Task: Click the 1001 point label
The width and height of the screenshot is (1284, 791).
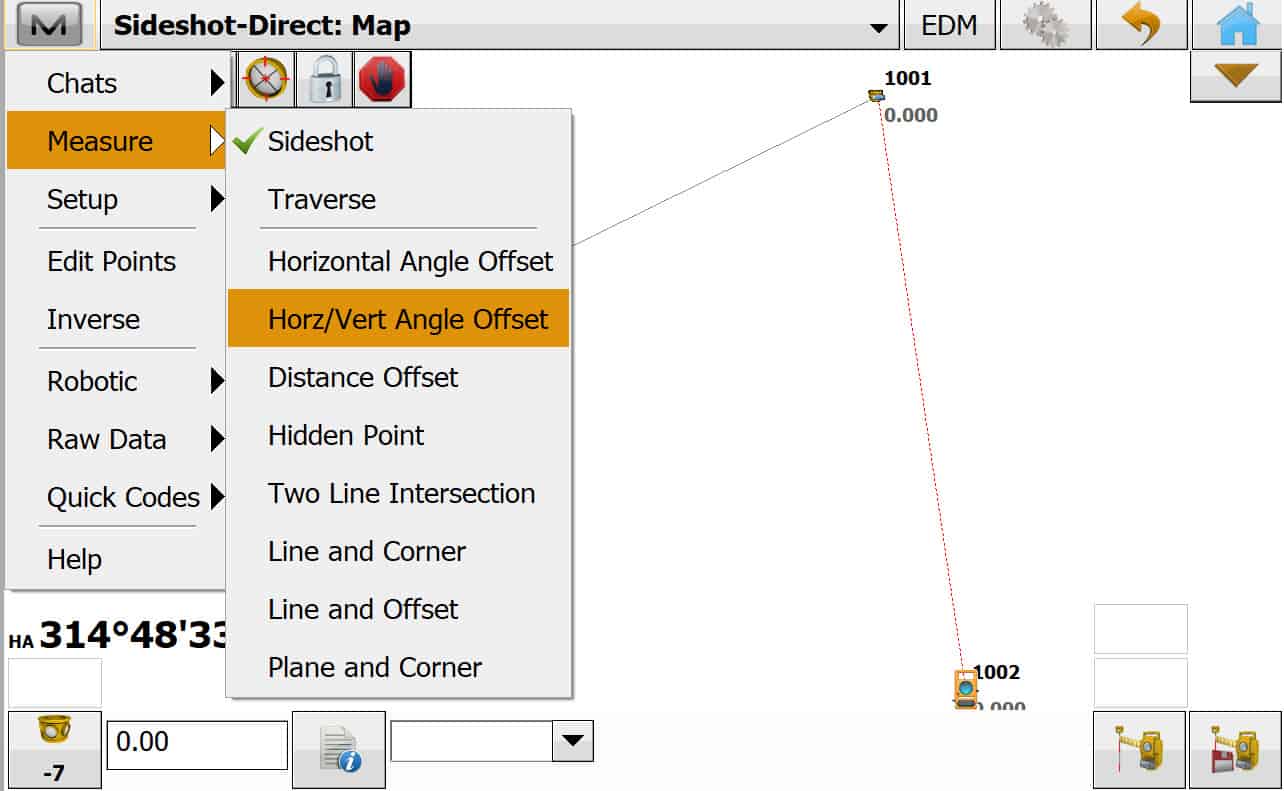Action: (x=907, y=78)
